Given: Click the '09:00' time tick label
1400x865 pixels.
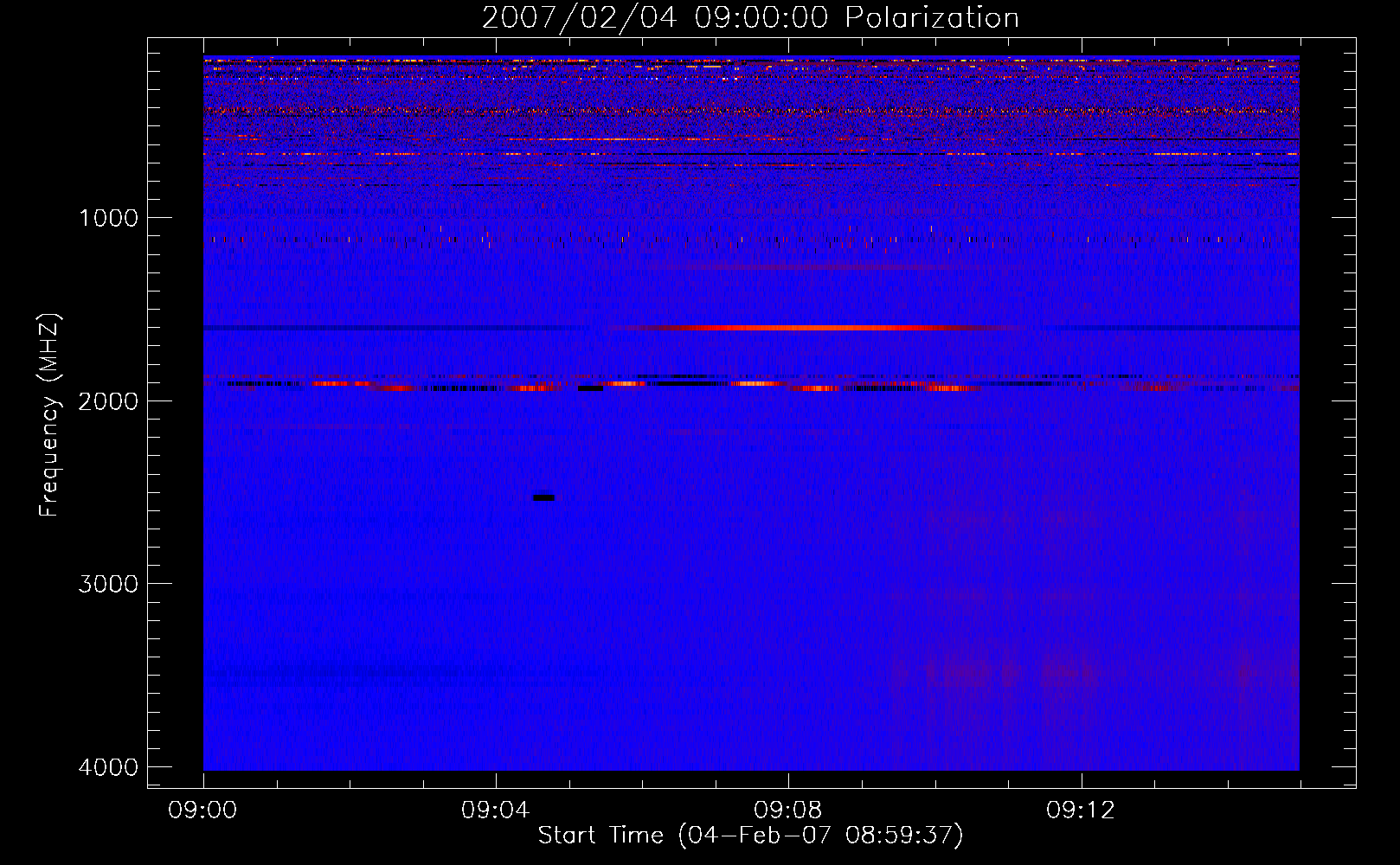Looking at the screenshot, I should point(203,811).
